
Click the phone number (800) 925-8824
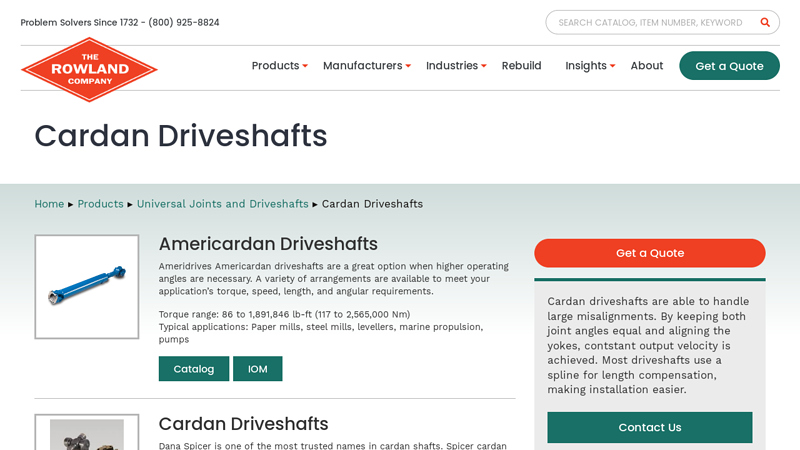click(x=184, y=22)
